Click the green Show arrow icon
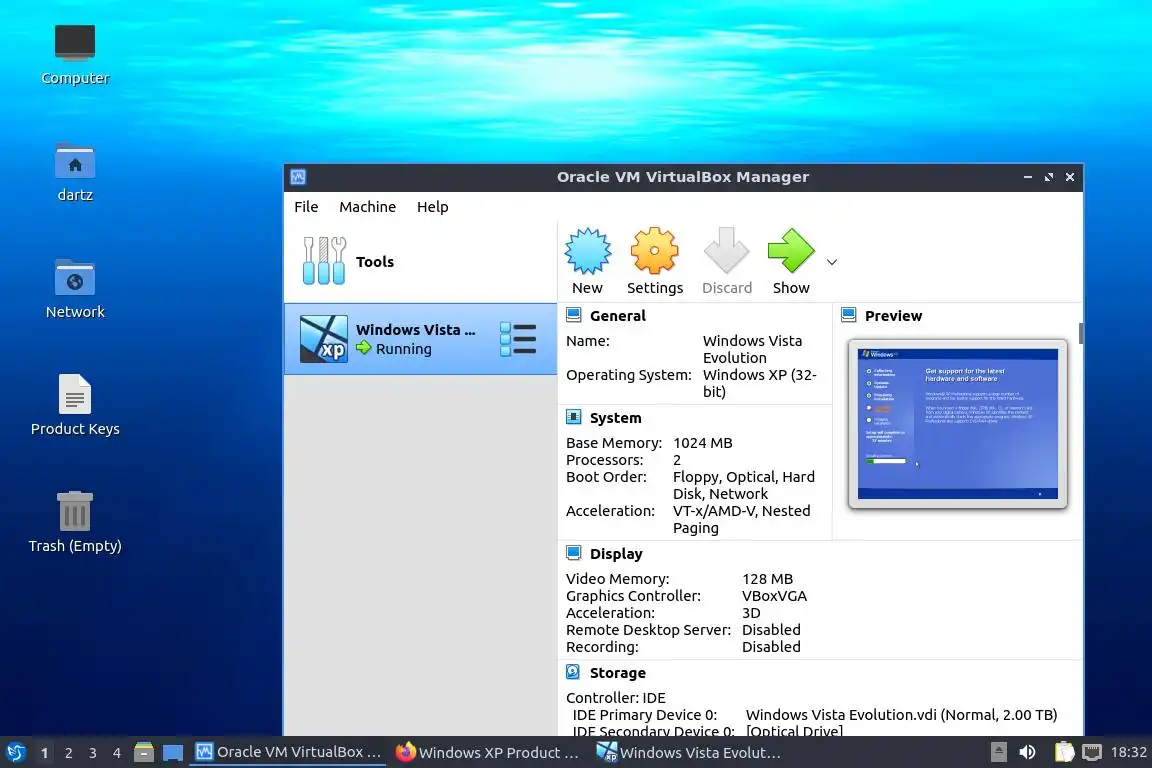The height and width of the screenshot is (768, 1152). pos(791,251)
